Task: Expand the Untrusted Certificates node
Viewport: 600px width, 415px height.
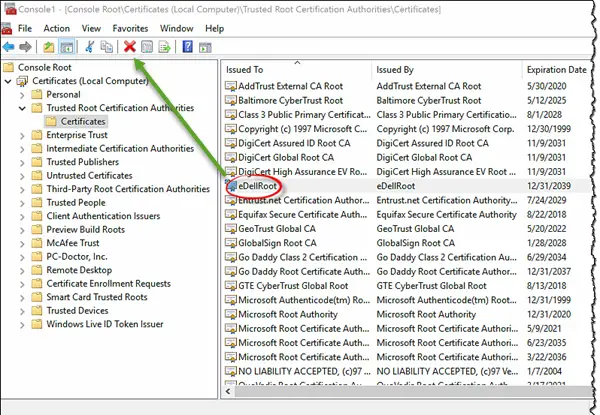Action: [22, 176]
